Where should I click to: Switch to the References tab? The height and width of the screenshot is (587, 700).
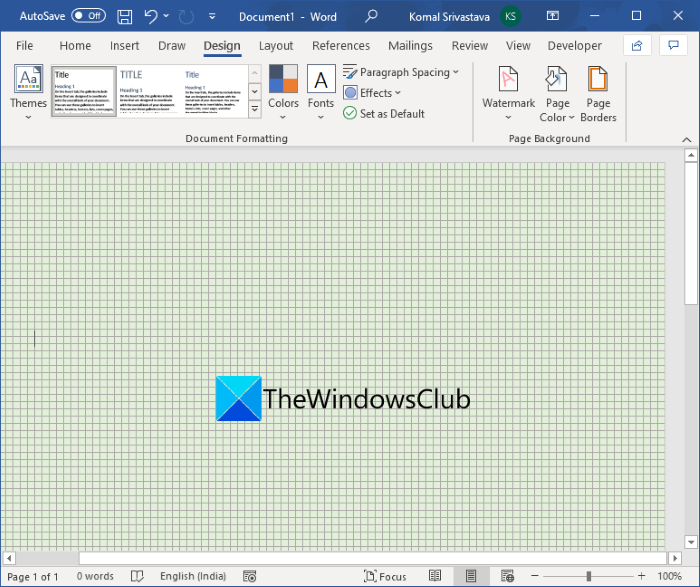(x=341, y=46)
